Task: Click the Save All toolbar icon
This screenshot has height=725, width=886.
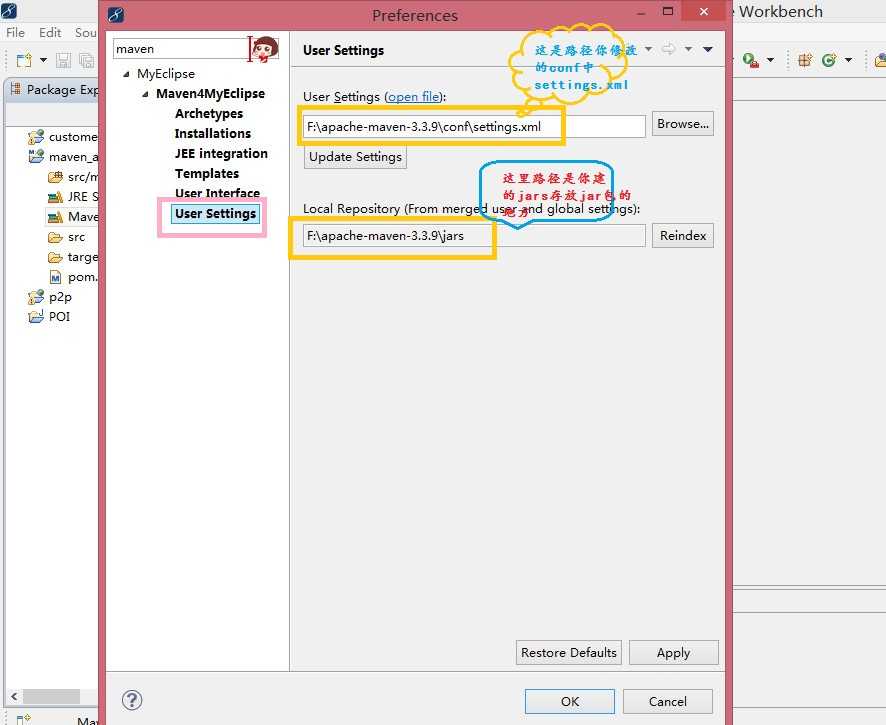Action: 86,60
